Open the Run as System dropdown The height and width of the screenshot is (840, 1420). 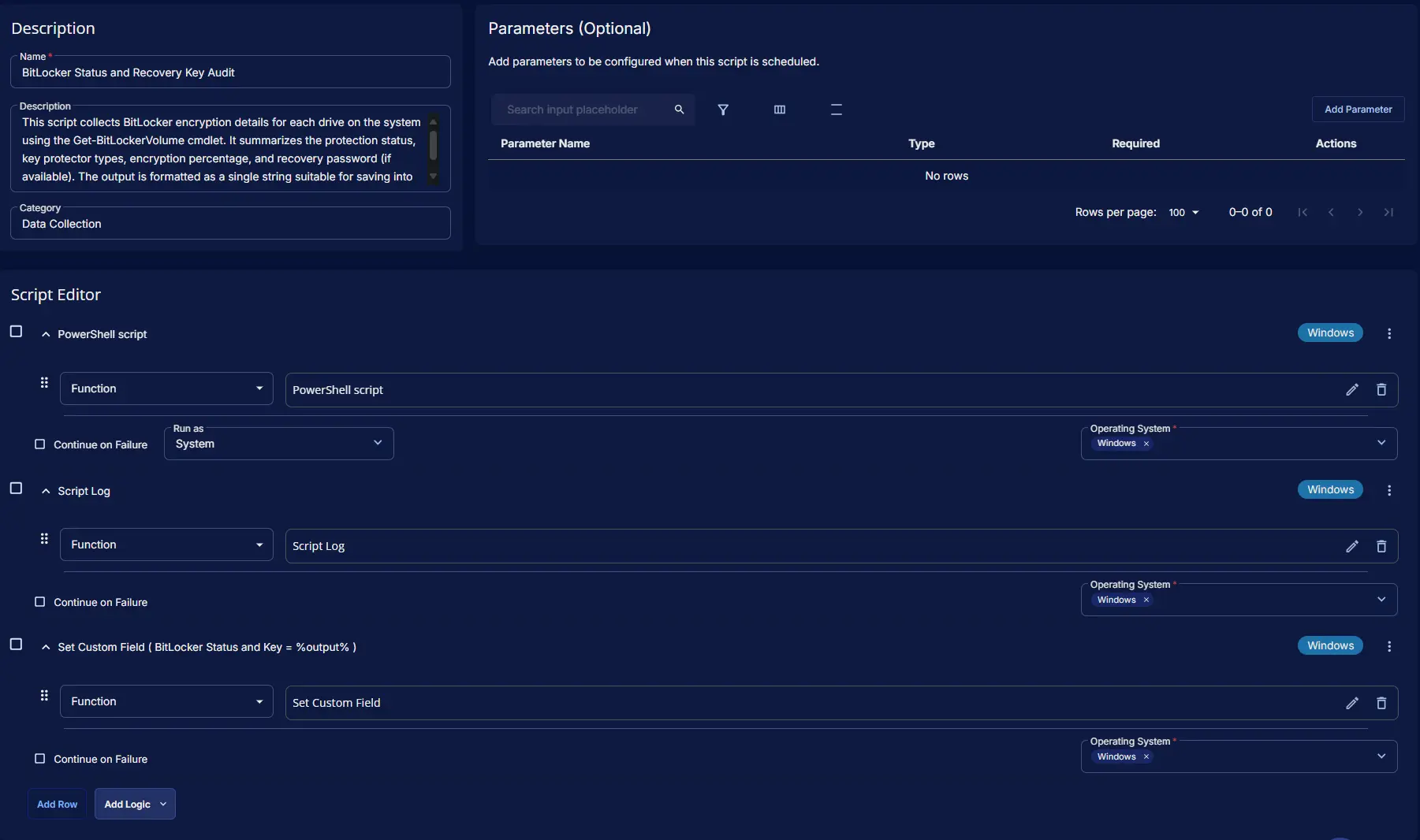pos(278,444)
